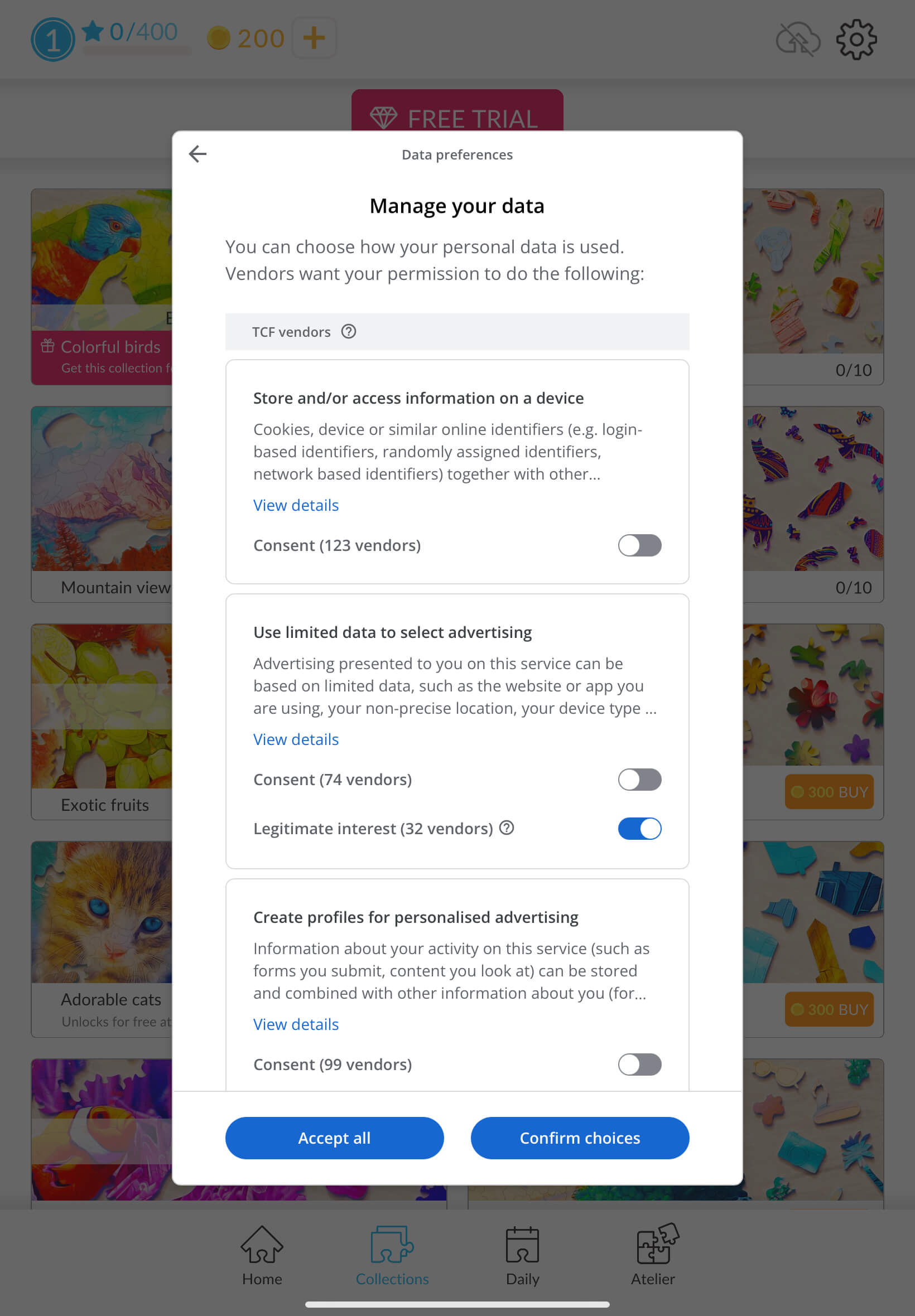This screenshot has height=1316, width=915.
Task: Expand View details for Store and/or access information
Action: click(296, 505)
